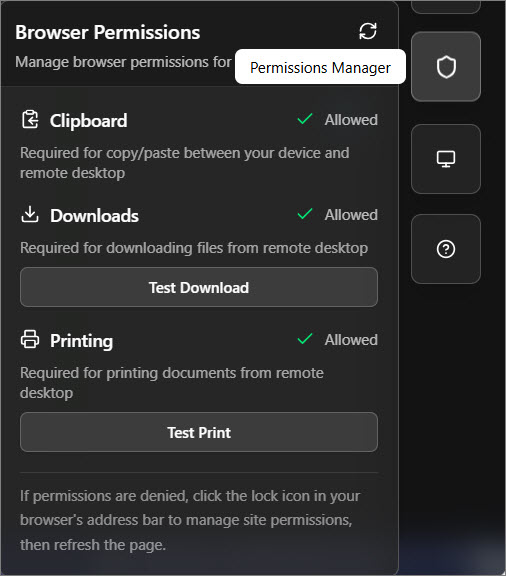Click the Downloads arrow icon

[30, 214]
